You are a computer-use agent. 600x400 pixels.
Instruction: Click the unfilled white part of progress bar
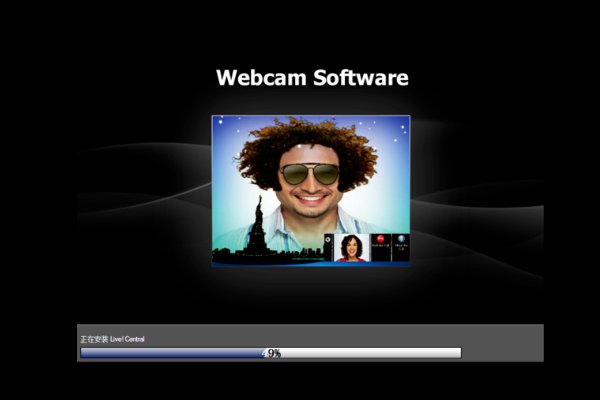tap(380, 353)
